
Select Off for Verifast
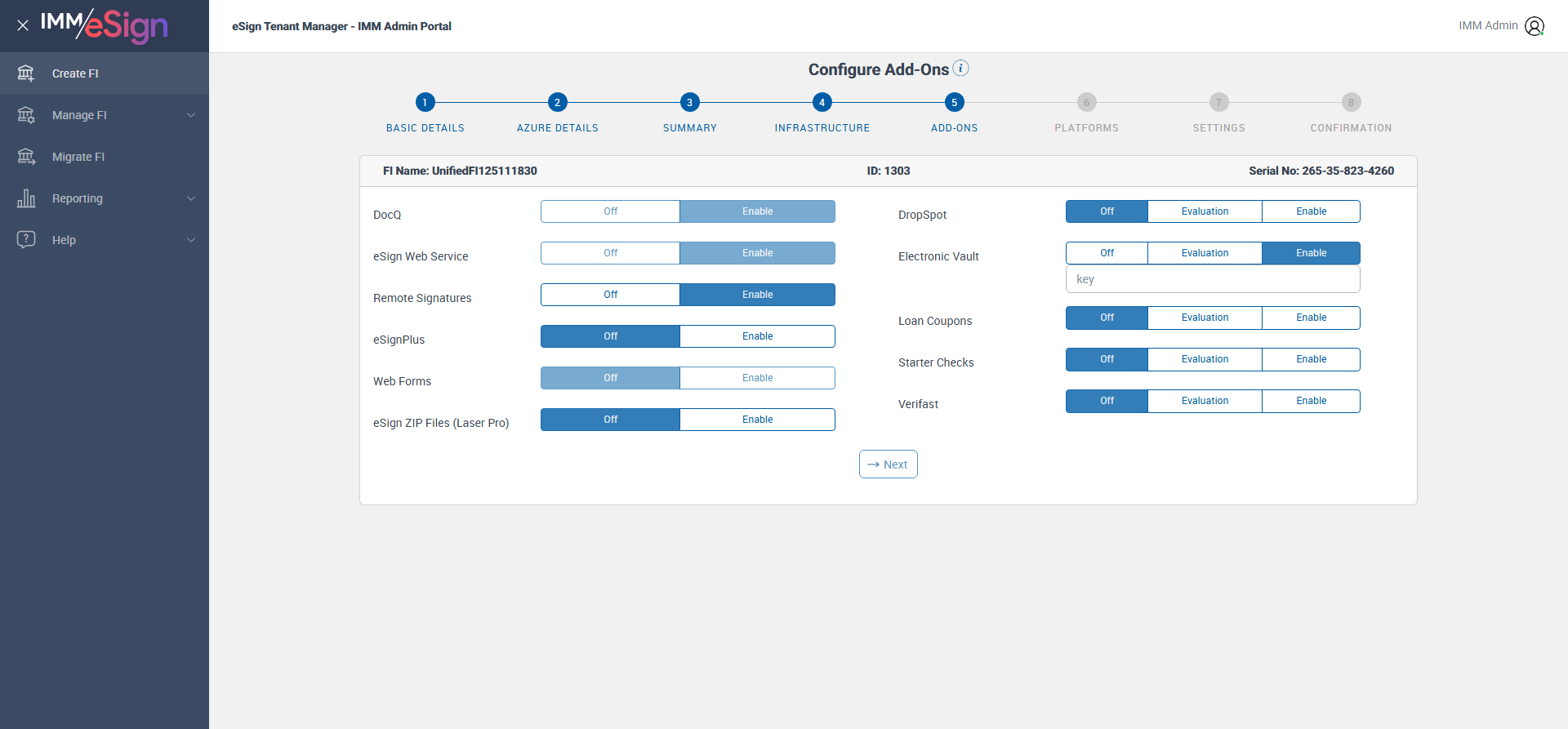[1107, 401]
